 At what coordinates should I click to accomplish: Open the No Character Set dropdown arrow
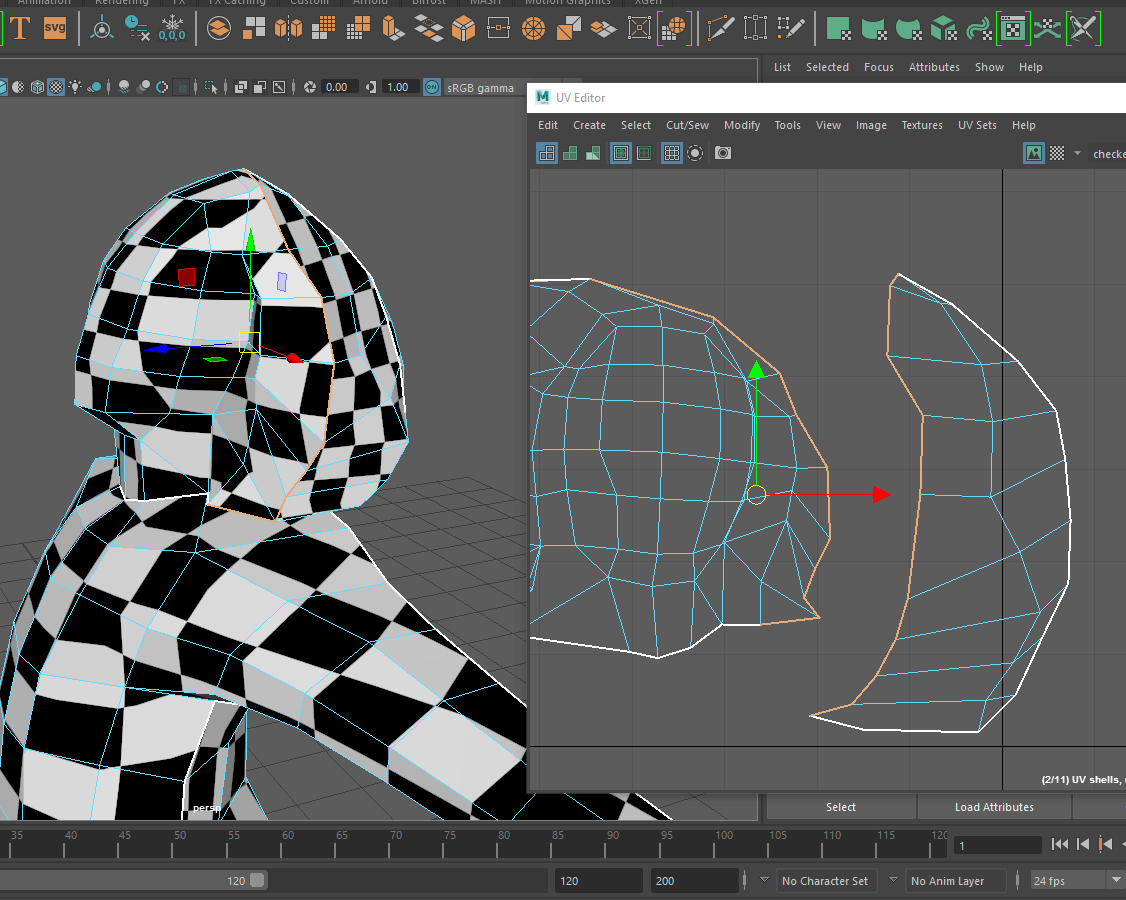(x=764, y=880)
